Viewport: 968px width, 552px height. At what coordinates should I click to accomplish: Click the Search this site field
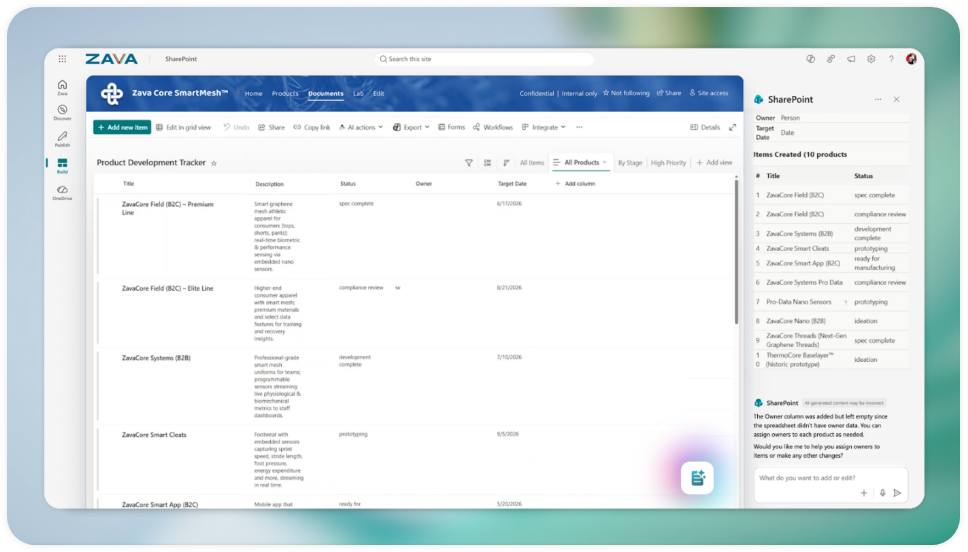click(484, 59)
